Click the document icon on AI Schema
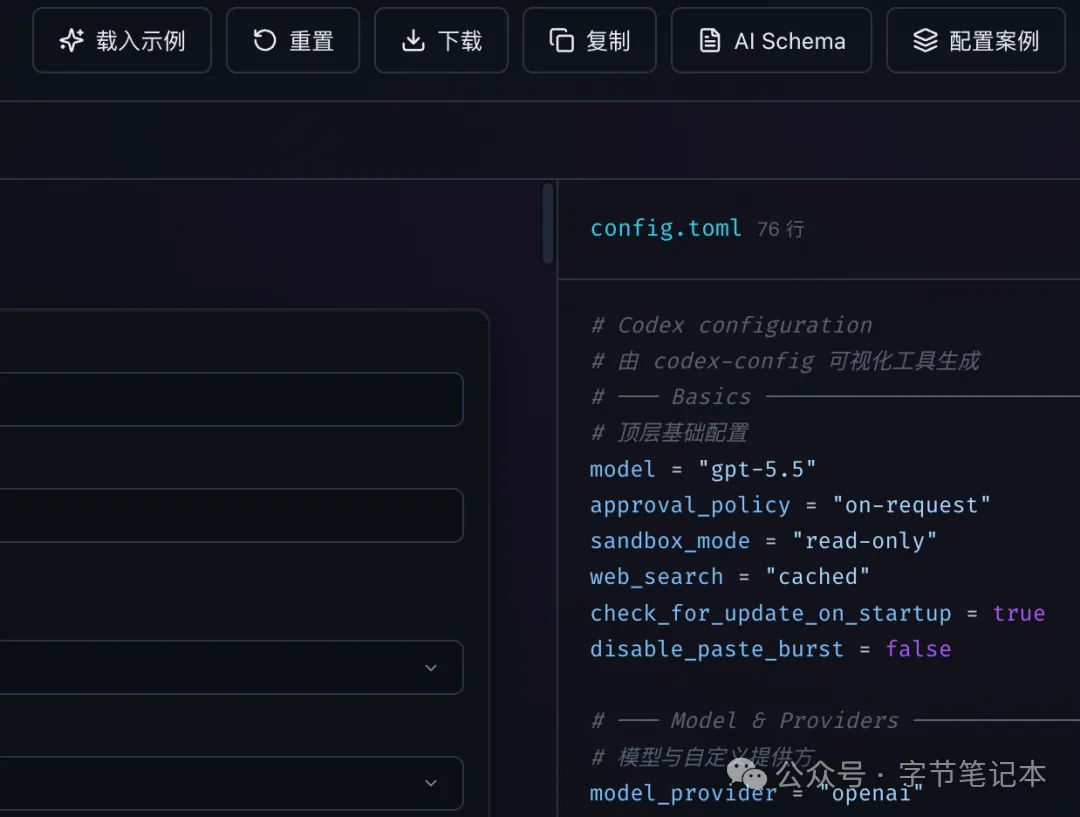1080x817 pixels. click(710, 41)
